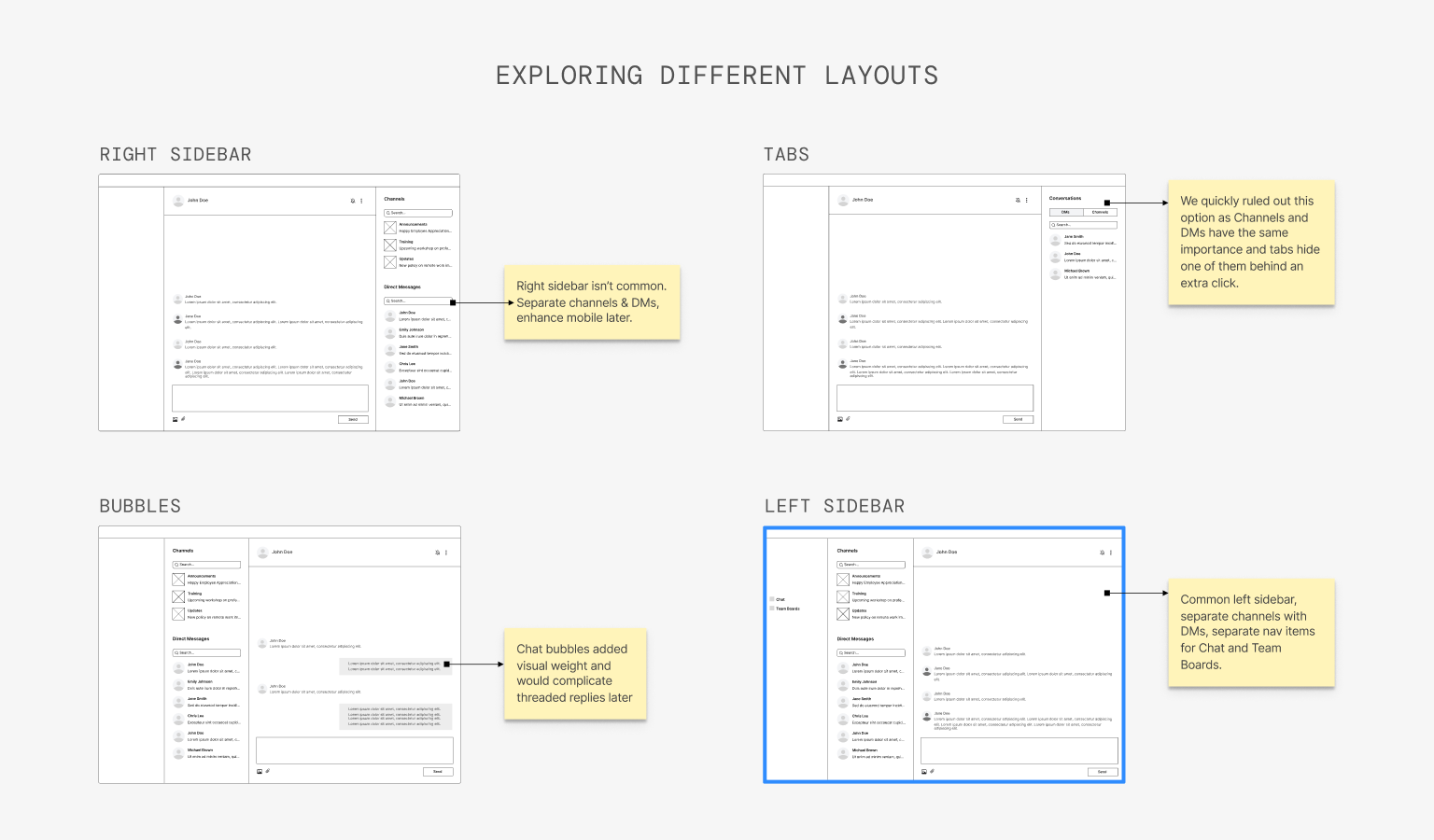
Task: Click the paperclip attachment icon in Tabs wireframe
Action: (848, 419)
